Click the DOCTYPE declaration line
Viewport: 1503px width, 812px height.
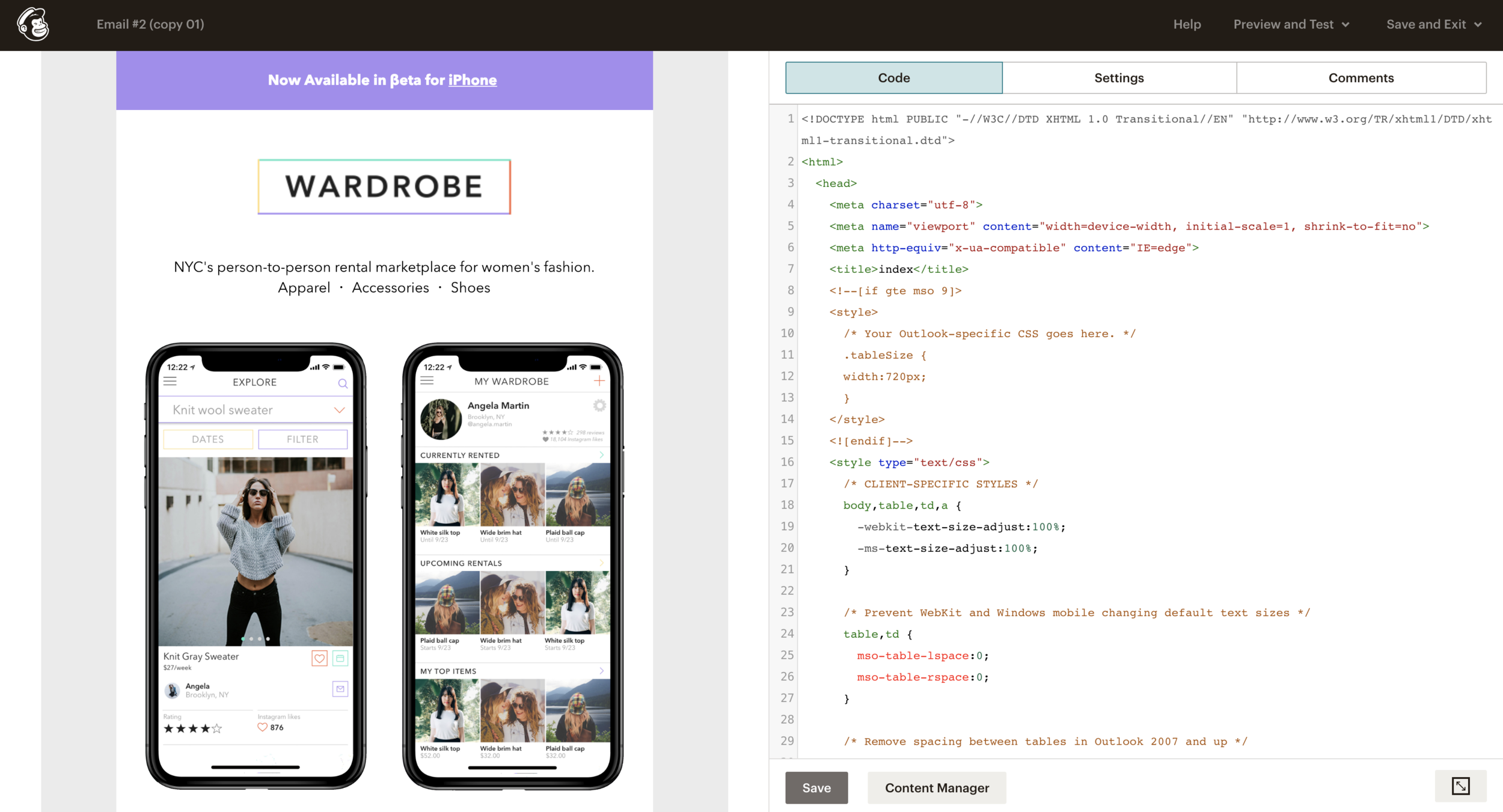click(x=1146, y=129)
